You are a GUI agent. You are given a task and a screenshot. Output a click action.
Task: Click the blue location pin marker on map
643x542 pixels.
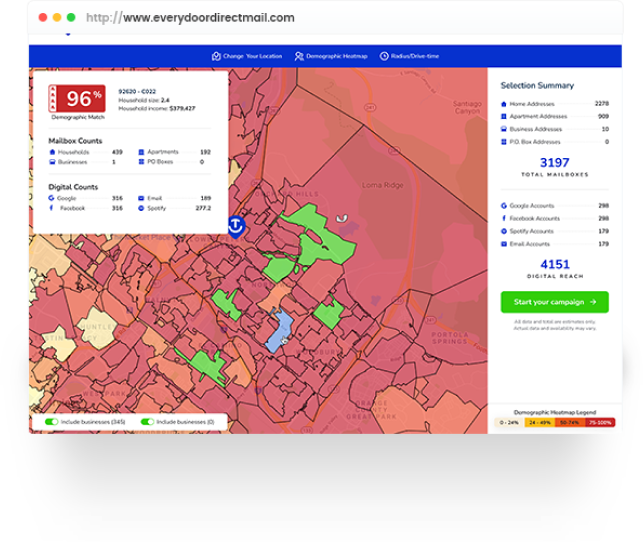(236, 226)
